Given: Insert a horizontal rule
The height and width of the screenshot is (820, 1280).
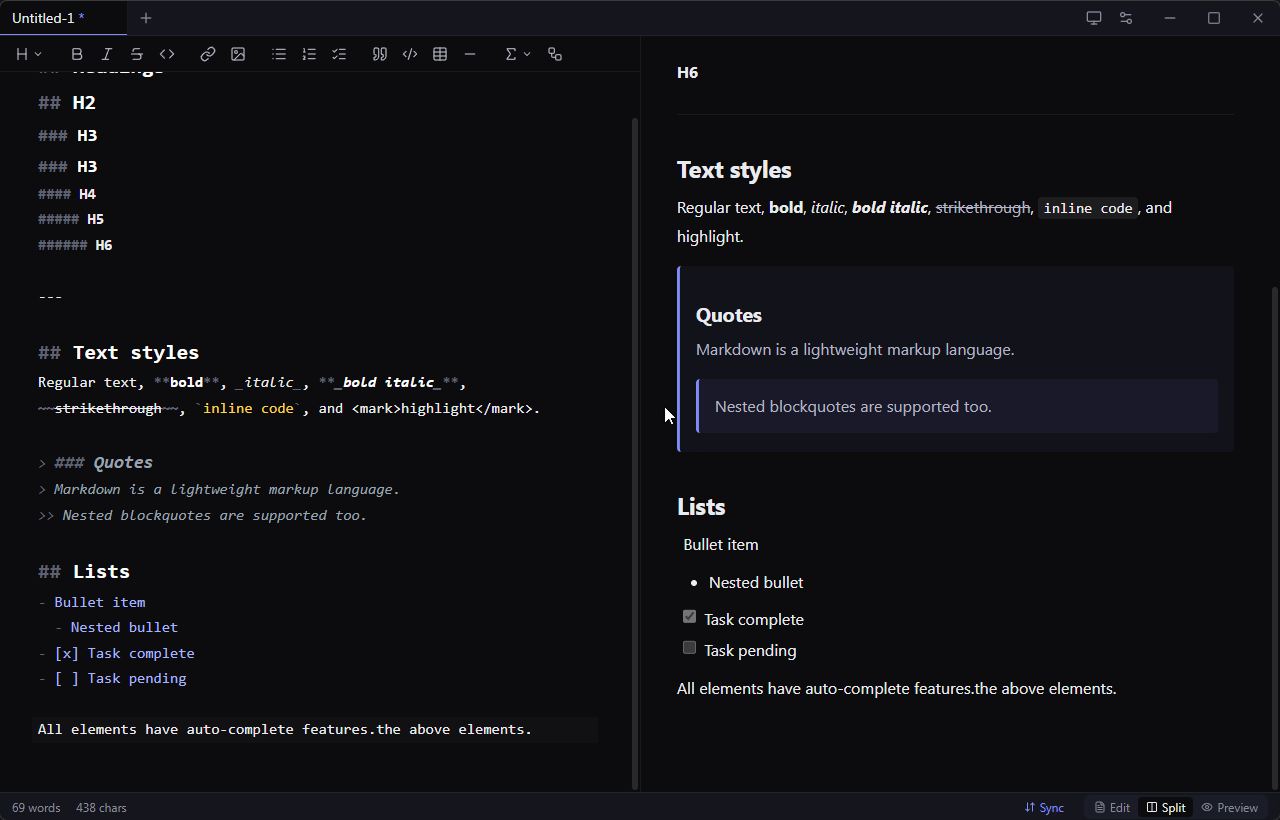Looking at the screenshot, I should coord(470,54).
